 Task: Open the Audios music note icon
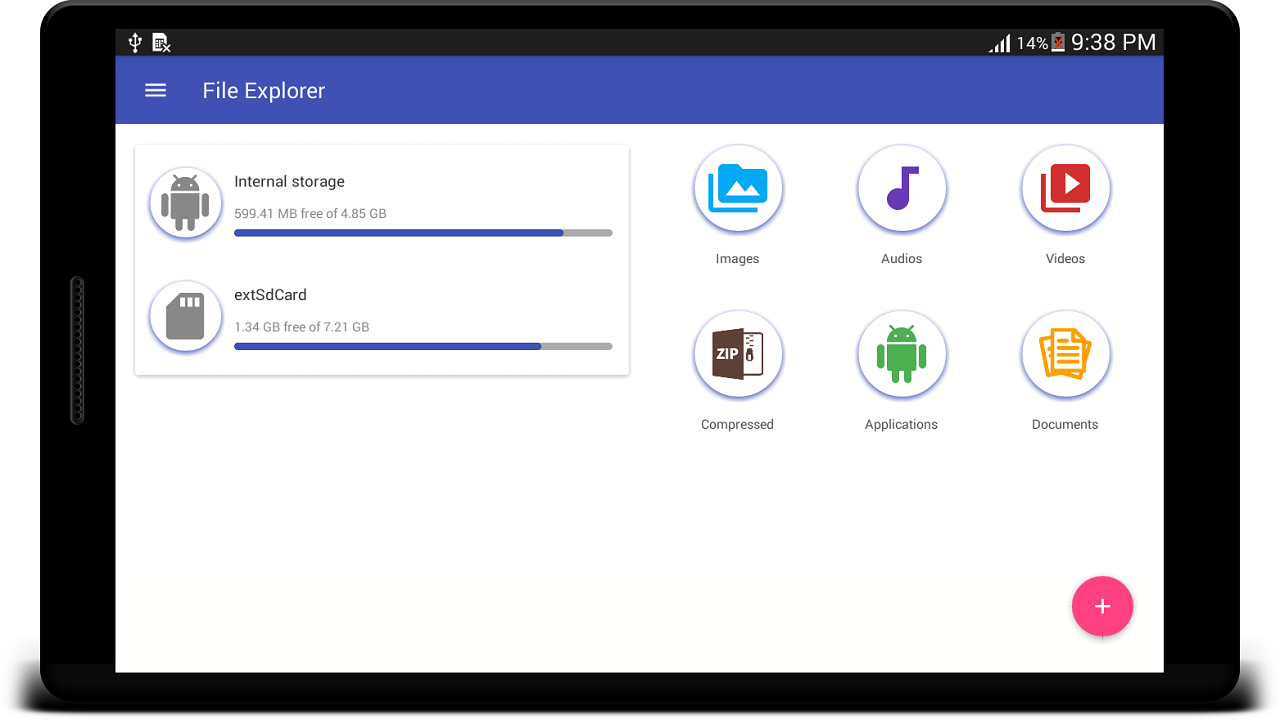click(902, 189)
